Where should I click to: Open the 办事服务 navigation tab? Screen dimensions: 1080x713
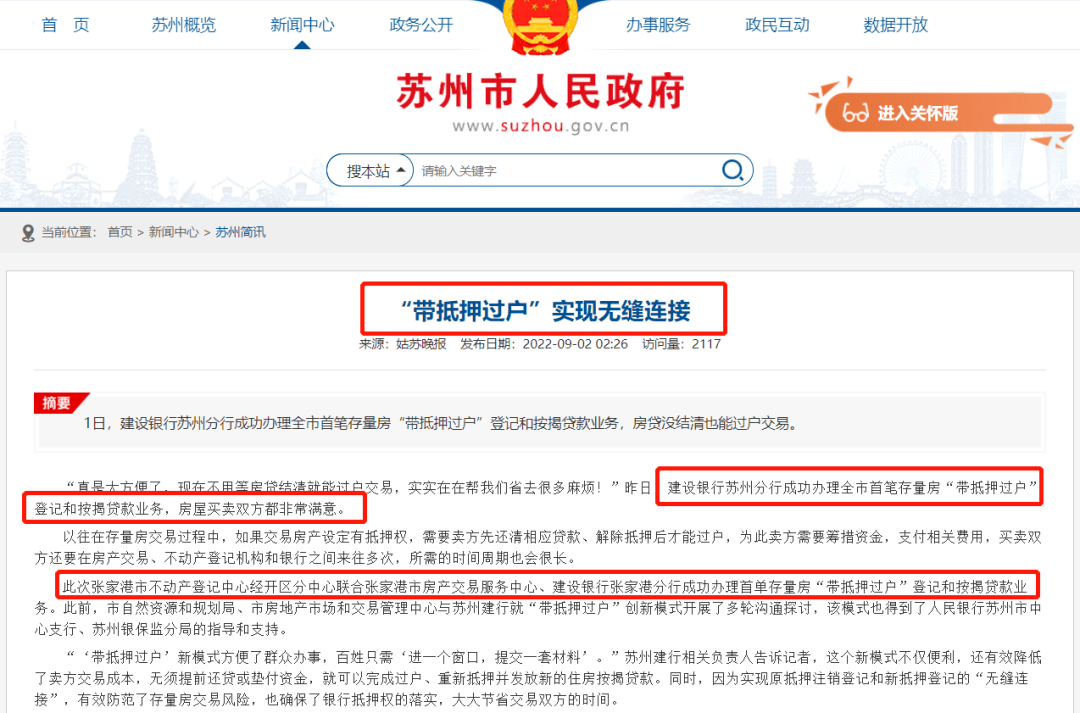[659, 24]
